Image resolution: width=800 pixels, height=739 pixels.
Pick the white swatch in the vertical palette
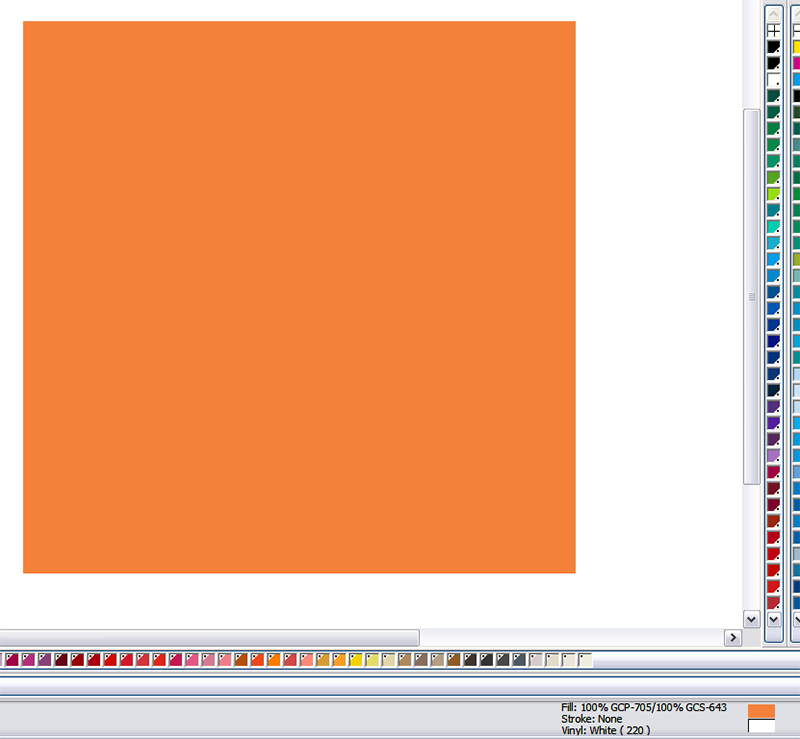[773, 80]
